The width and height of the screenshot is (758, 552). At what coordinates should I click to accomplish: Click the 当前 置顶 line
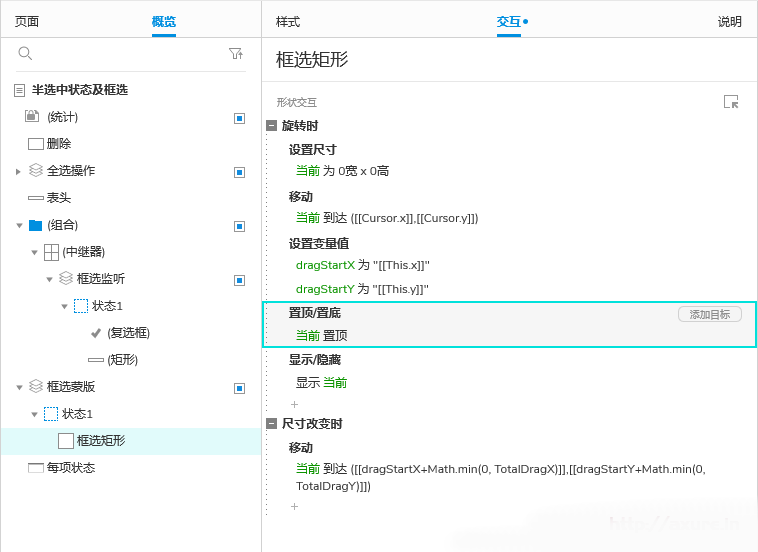(321, 335)
